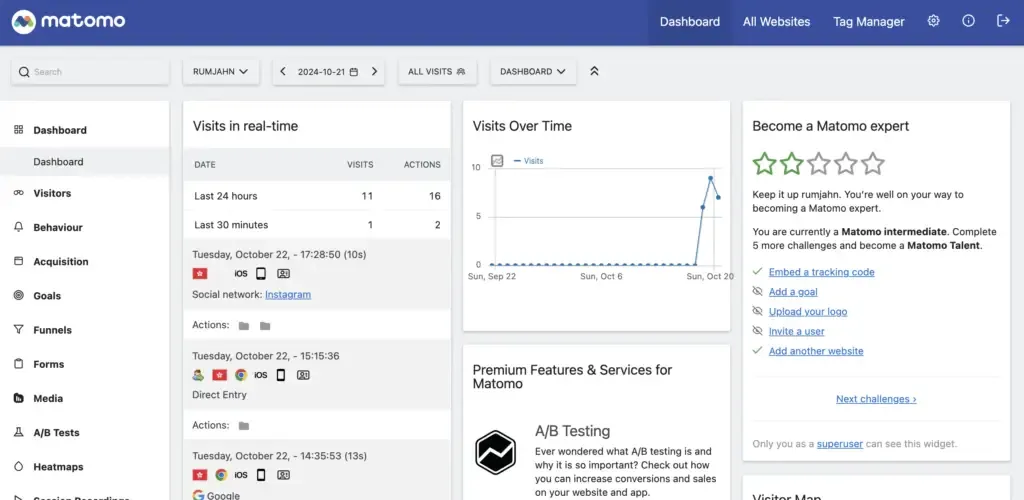Open the Instagram social network link
This screenshot has height=500, width=1024.
pos(288,294)
